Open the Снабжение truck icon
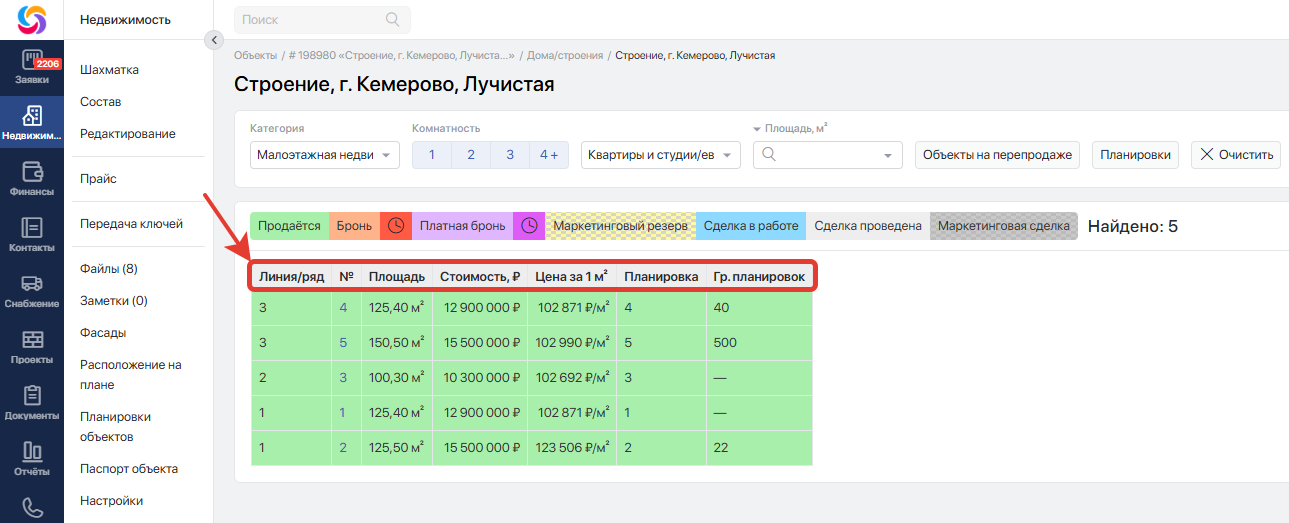Viewport: 1289px width, 523px height. [31, 285]
